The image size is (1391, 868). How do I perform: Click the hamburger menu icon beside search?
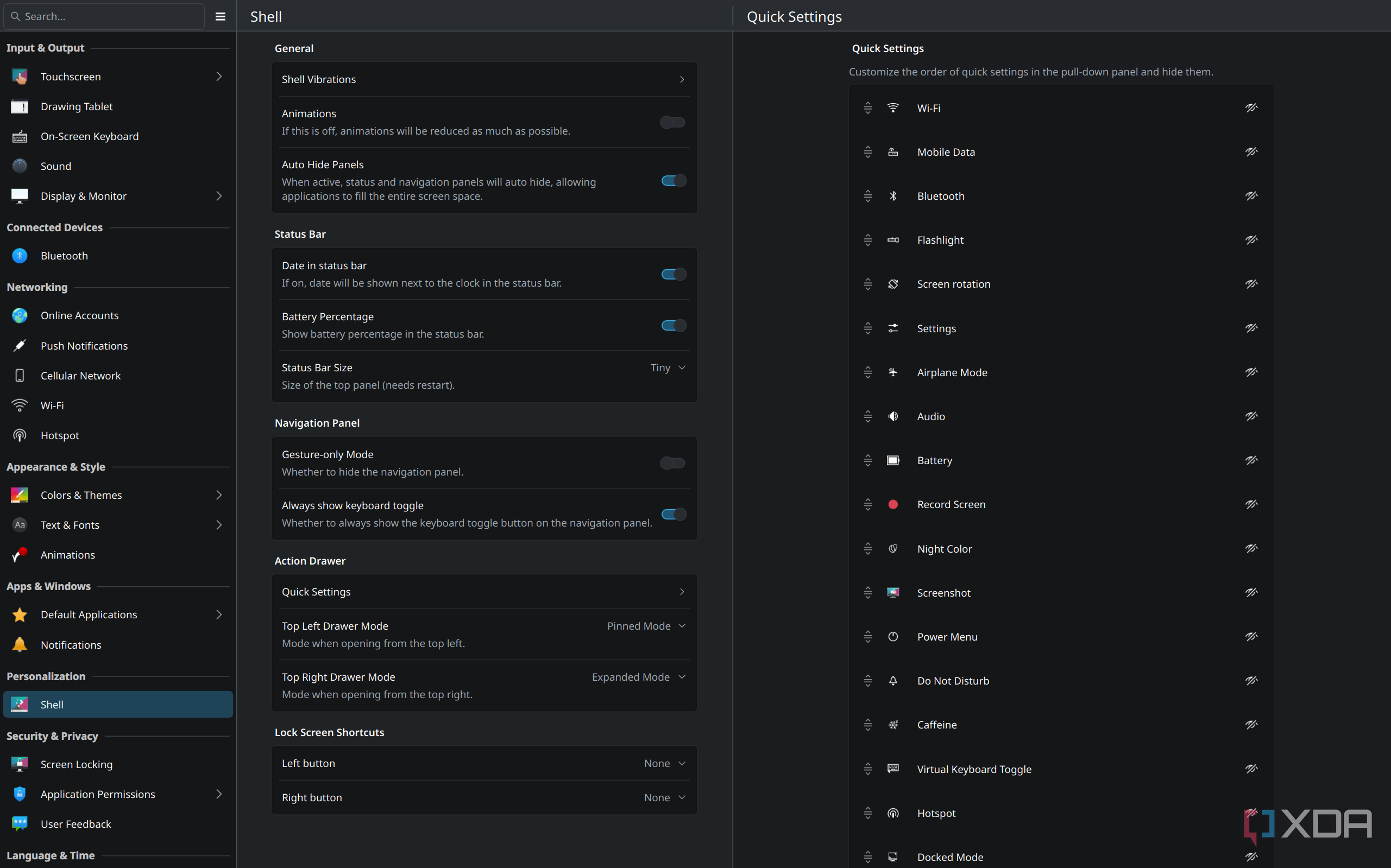click(x=220, y=17)
